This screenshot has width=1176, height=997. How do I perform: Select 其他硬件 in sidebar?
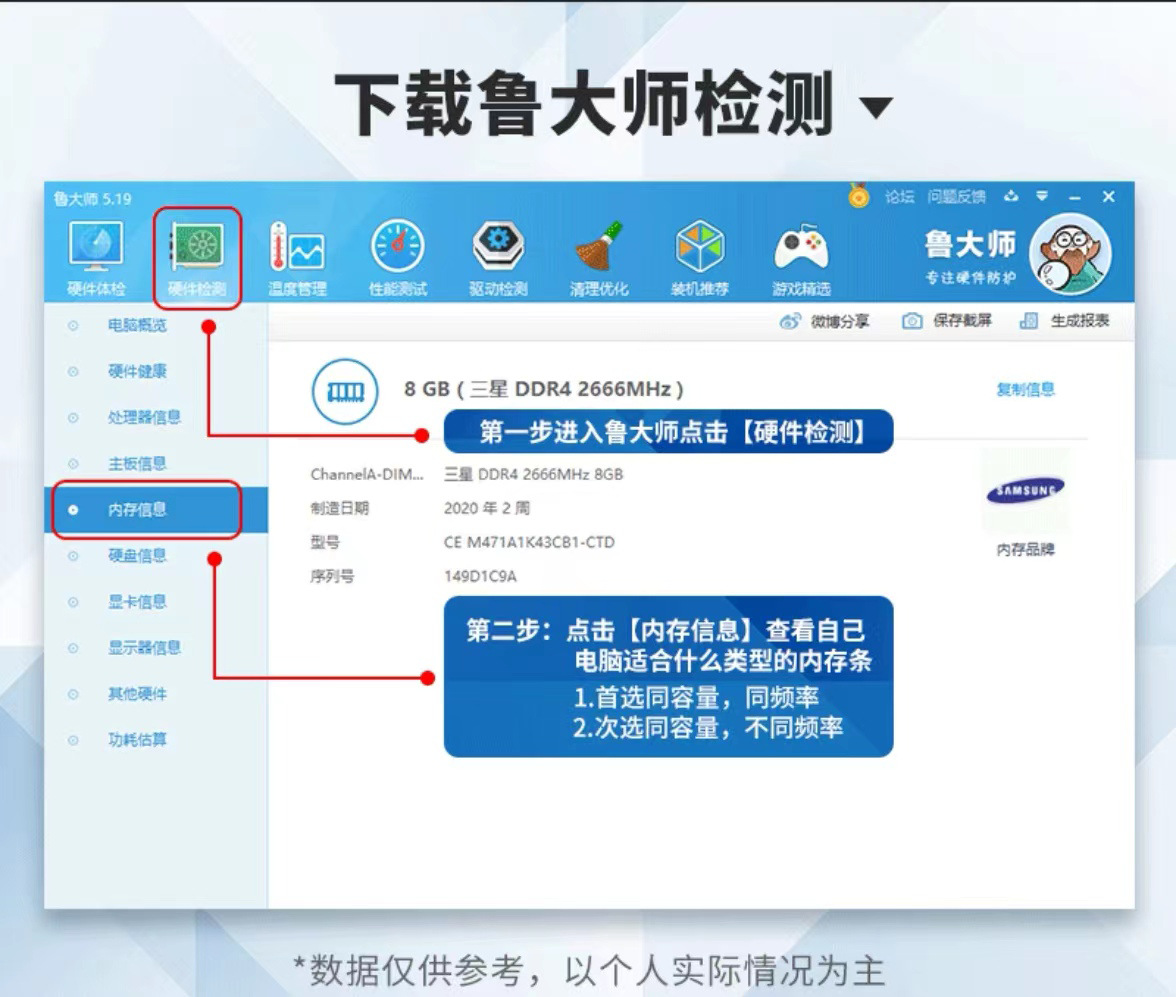coord(137,694)
